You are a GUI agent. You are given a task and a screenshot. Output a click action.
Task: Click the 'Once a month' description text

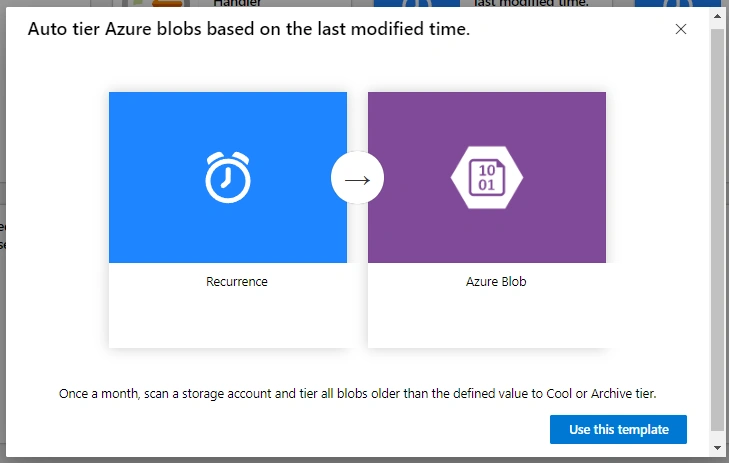point(357,394)
